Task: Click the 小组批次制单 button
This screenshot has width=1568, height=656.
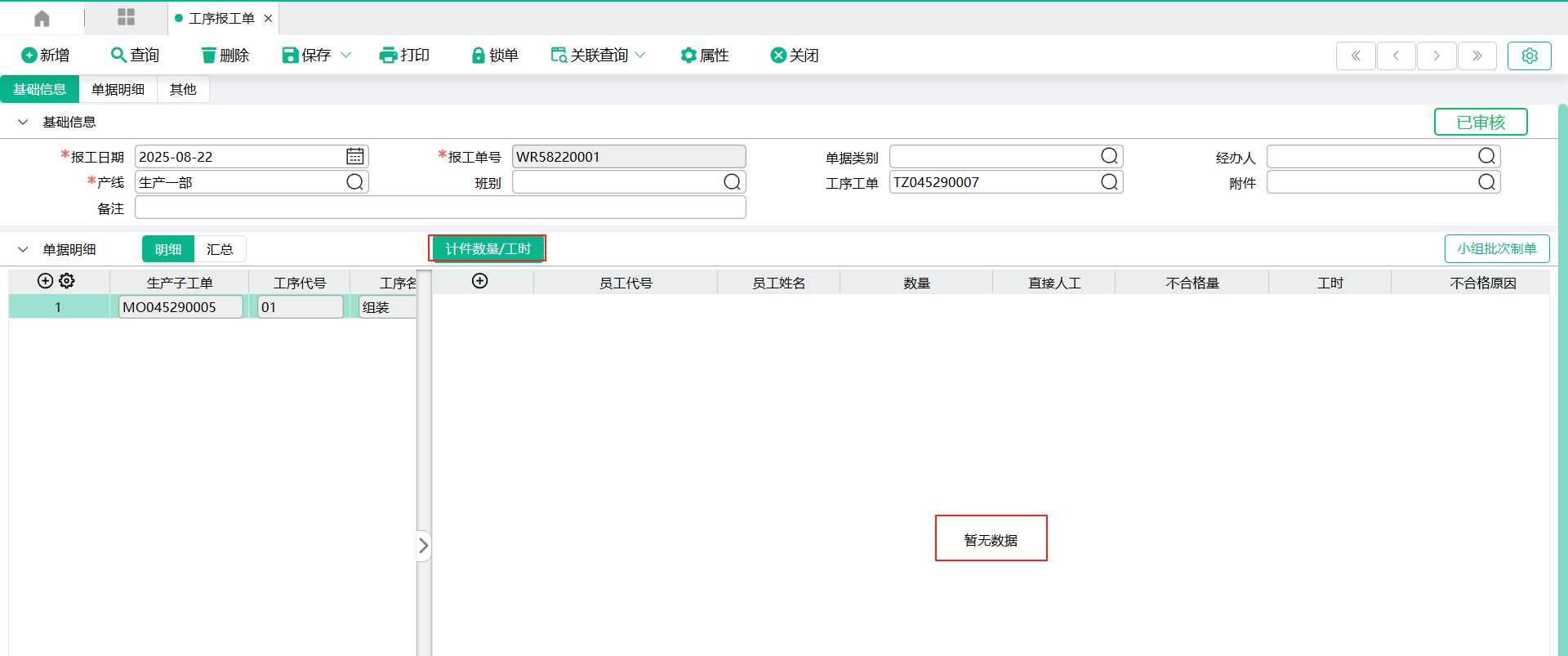Action: point(1496,248)
